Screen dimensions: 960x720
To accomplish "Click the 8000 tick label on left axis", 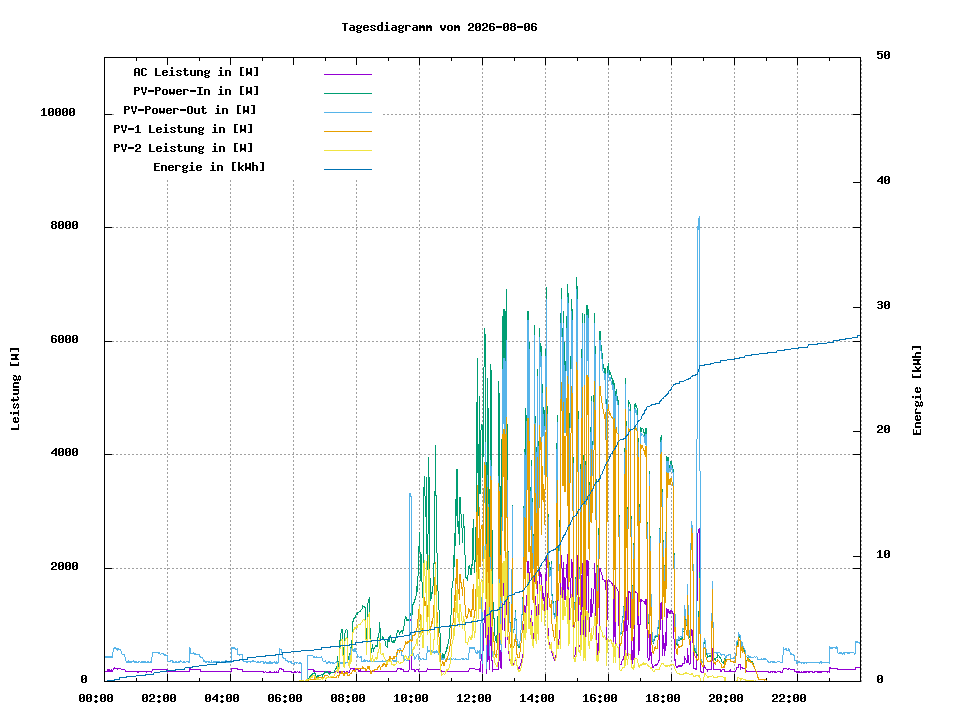I will [64, 225].
